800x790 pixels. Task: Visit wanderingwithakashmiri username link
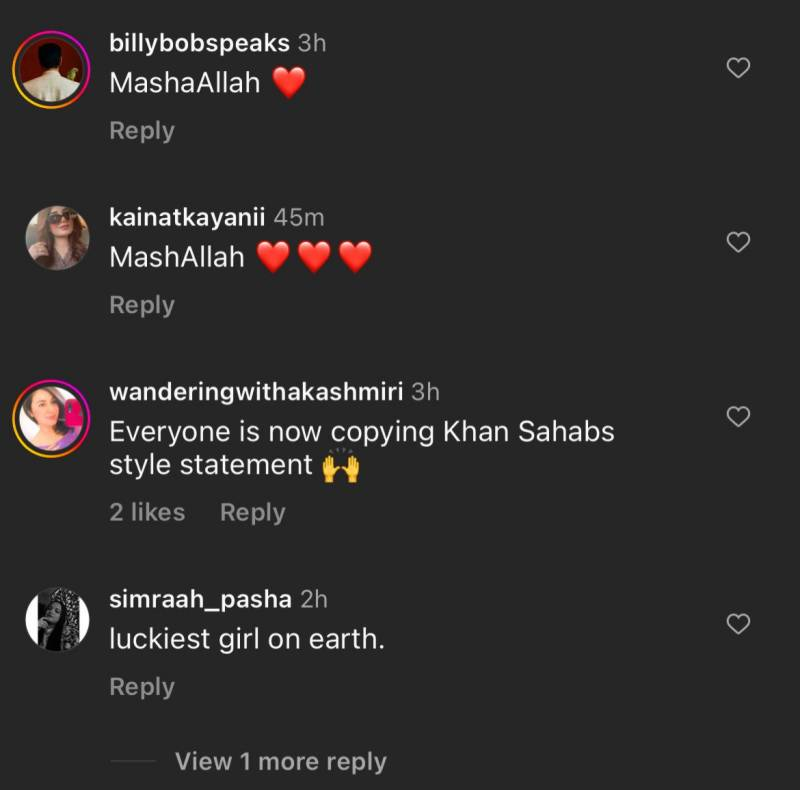point(256,392)
